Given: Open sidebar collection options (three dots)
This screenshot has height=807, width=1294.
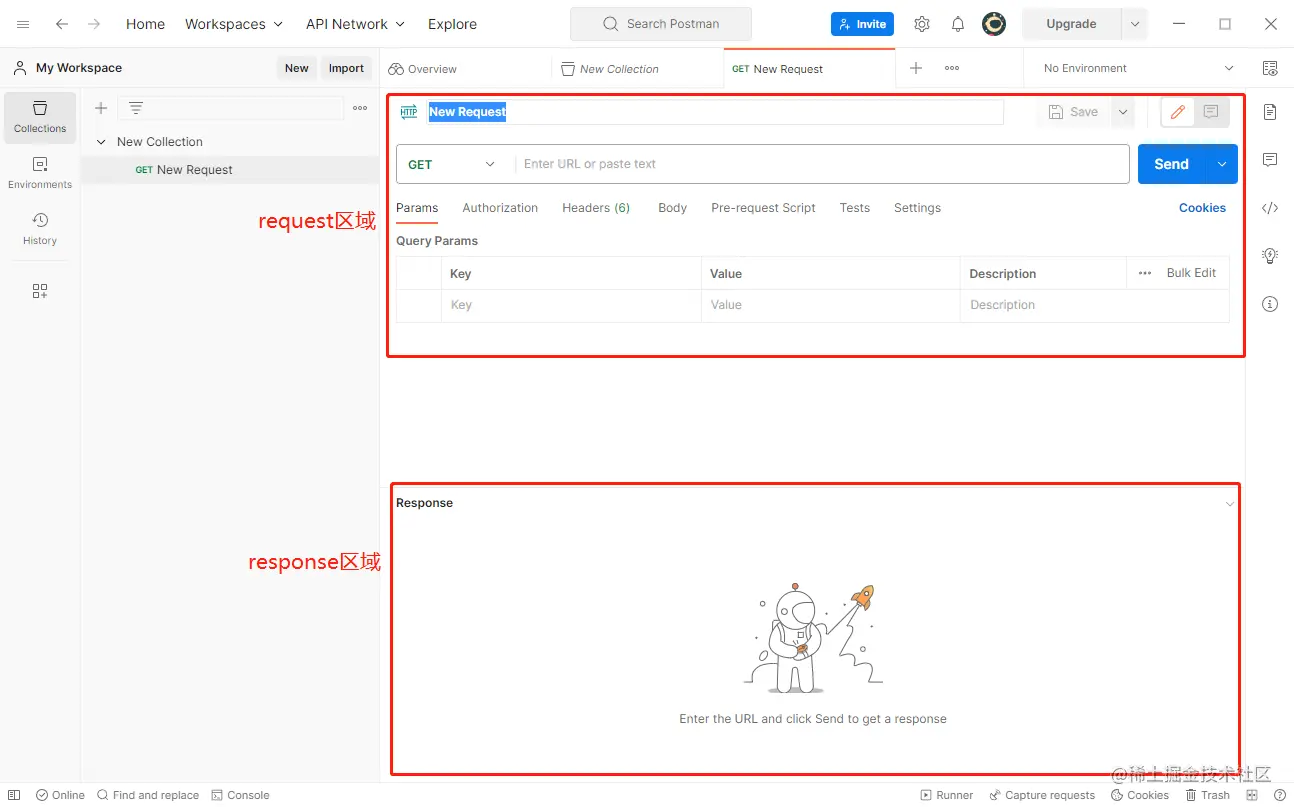Looking at the screenshot, I should click(360, 108).
